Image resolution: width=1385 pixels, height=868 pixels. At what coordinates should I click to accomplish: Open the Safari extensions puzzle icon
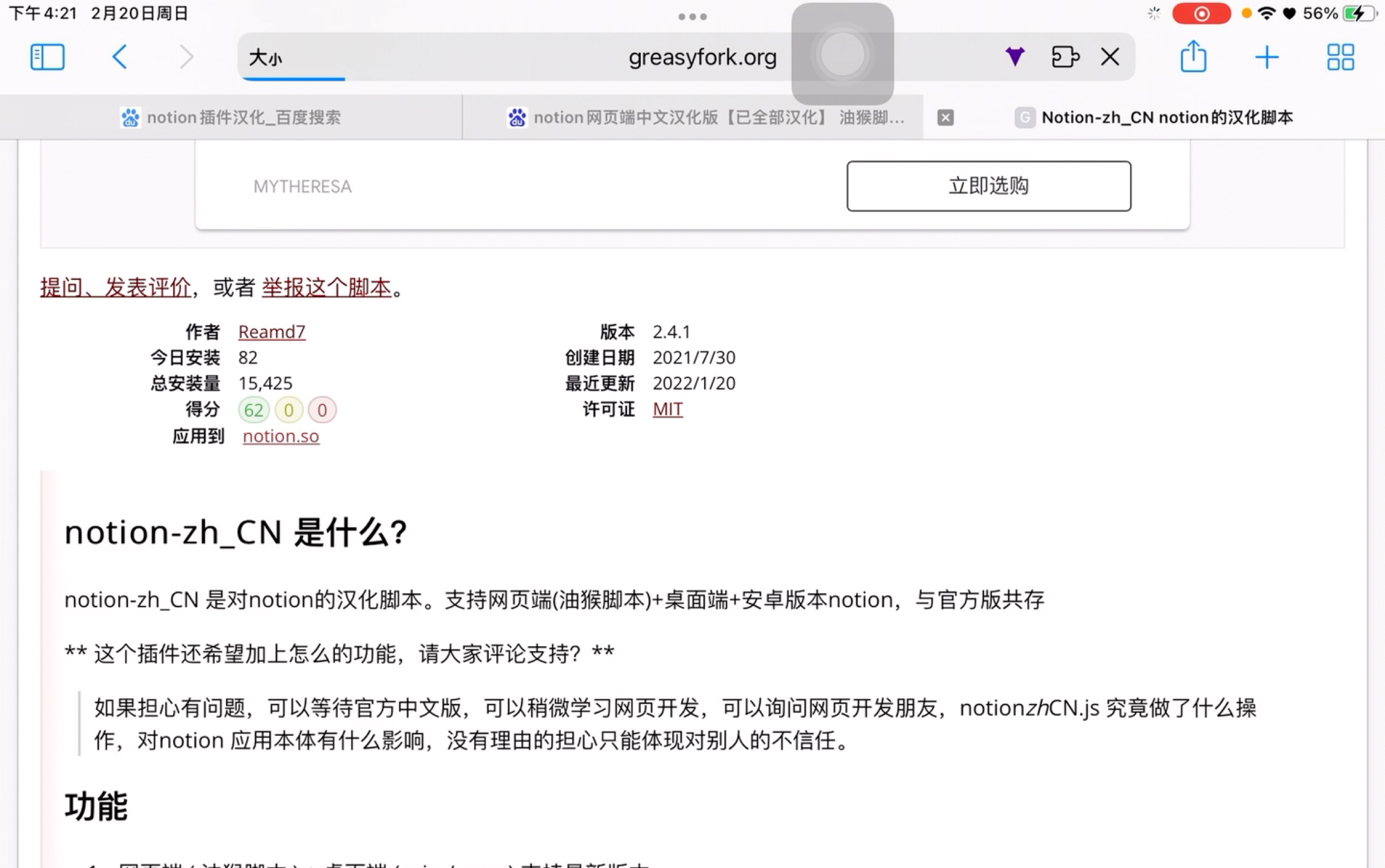point(1065,57)
